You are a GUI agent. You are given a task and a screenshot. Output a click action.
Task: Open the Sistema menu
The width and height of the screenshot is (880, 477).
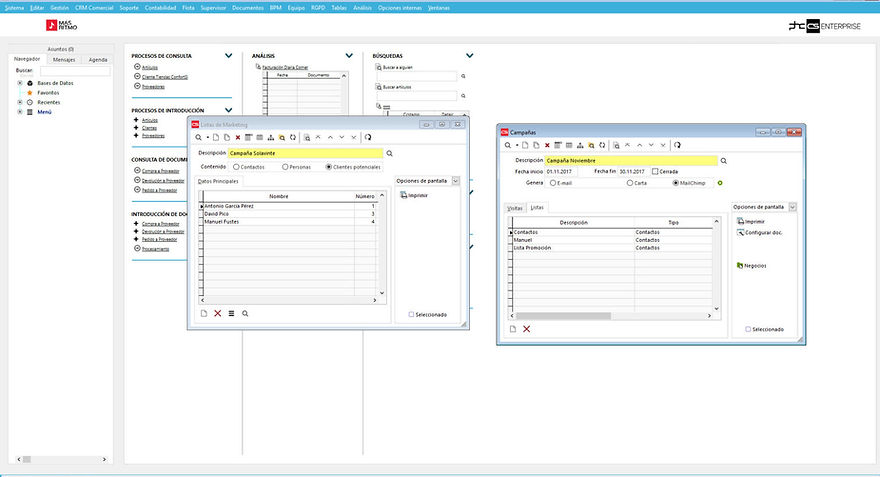(x=15, y=8)
